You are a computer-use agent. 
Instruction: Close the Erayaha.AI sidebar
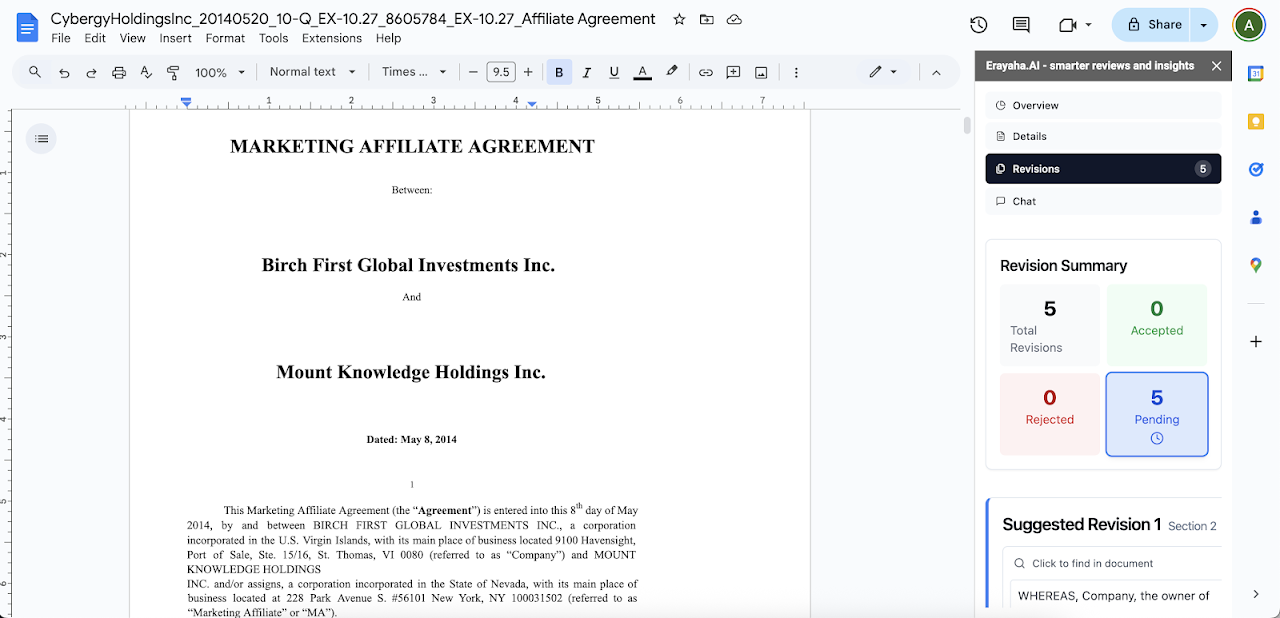coord(1216,66)
